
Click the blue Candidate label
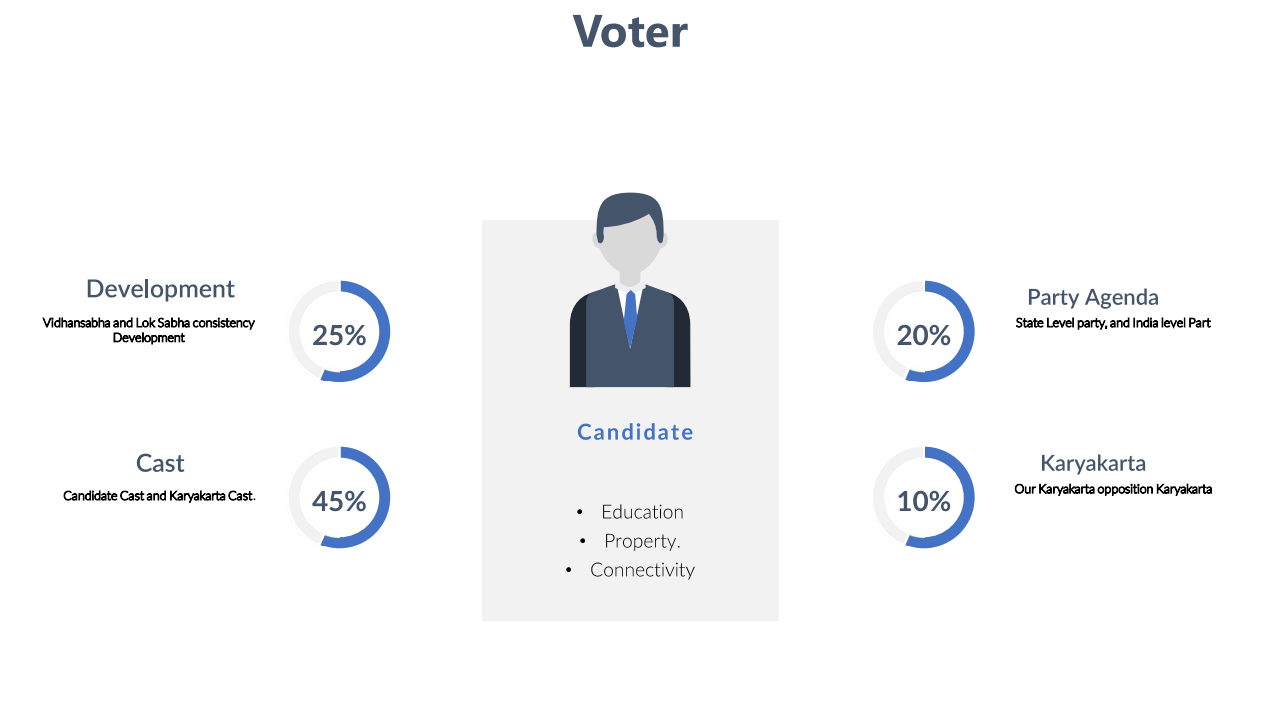pos(635,432)
